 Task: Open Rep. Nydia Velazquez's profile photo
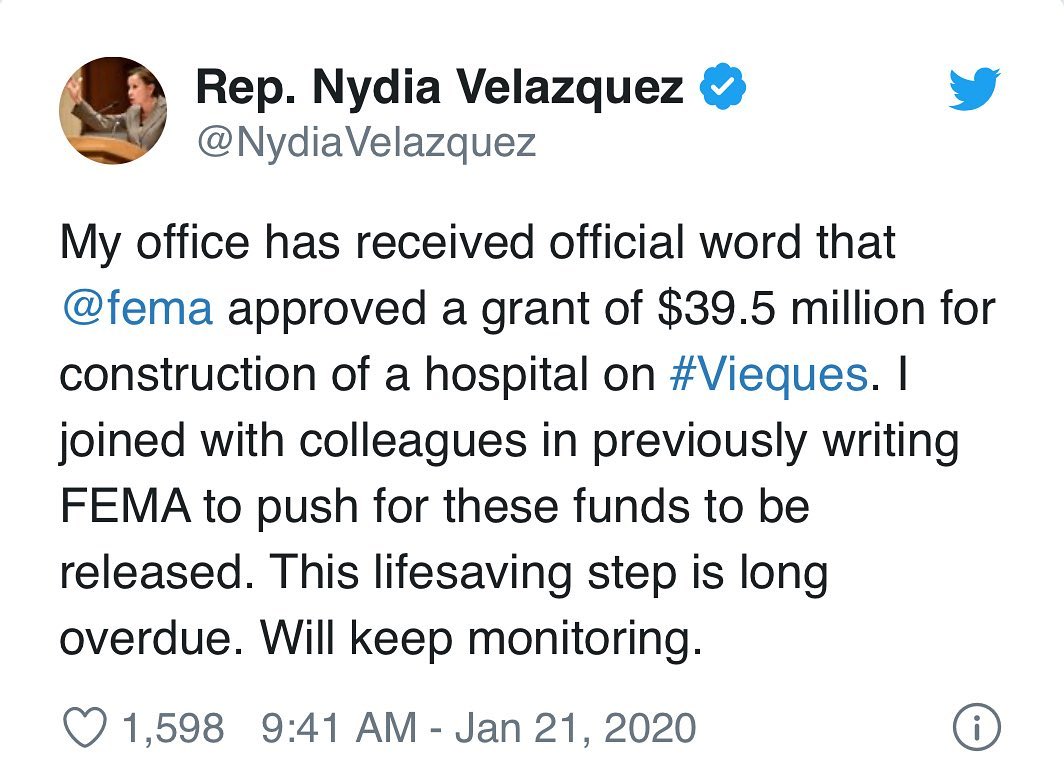(113, 111)
